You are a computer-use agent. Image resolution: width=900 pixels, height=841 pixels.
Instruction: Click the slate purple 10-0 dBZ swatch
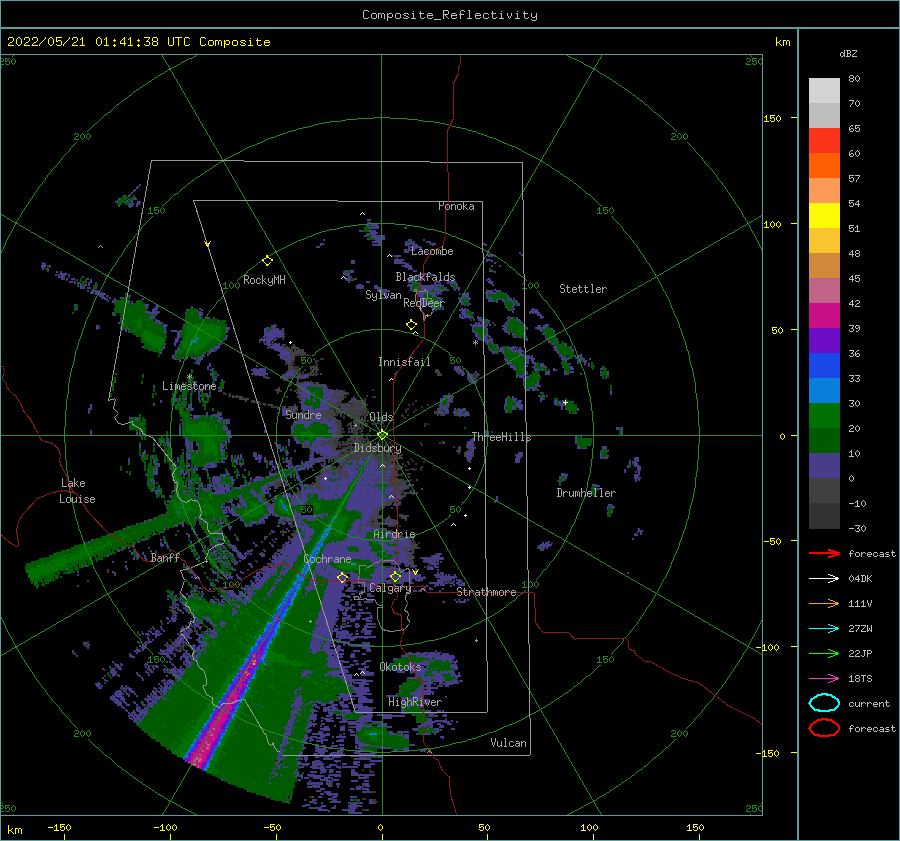tap(824, 466)
